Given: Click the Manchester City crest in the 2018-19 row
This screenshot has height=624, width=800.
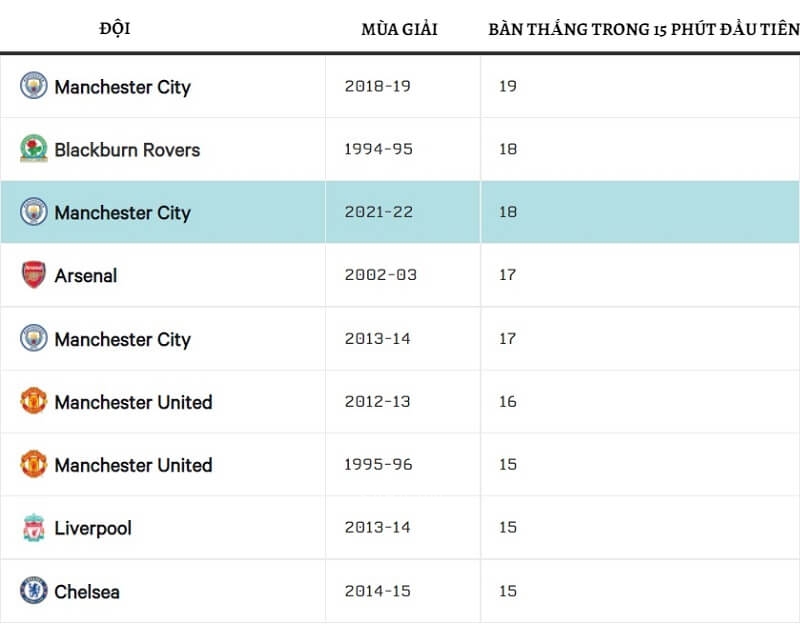Looking at the screenshot, I should [34, 86].
